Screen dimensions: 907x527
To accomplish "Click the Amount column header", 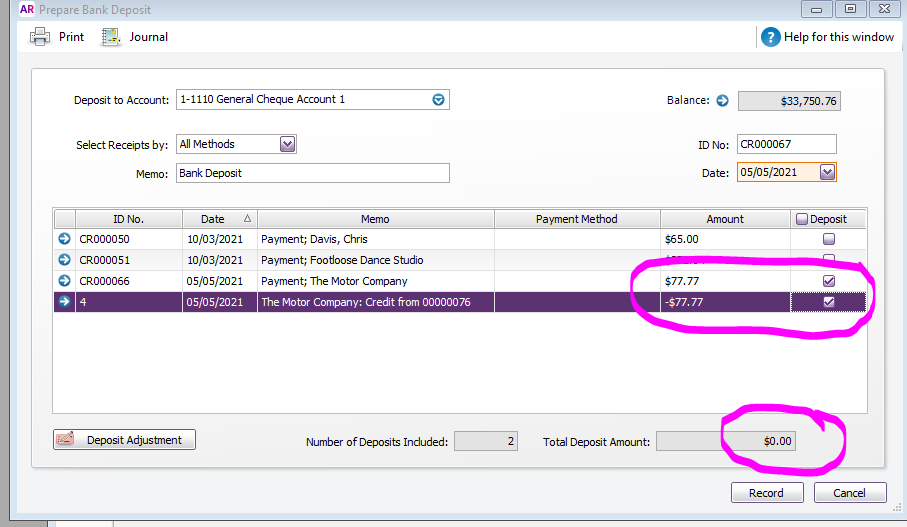I will point(725,219).
